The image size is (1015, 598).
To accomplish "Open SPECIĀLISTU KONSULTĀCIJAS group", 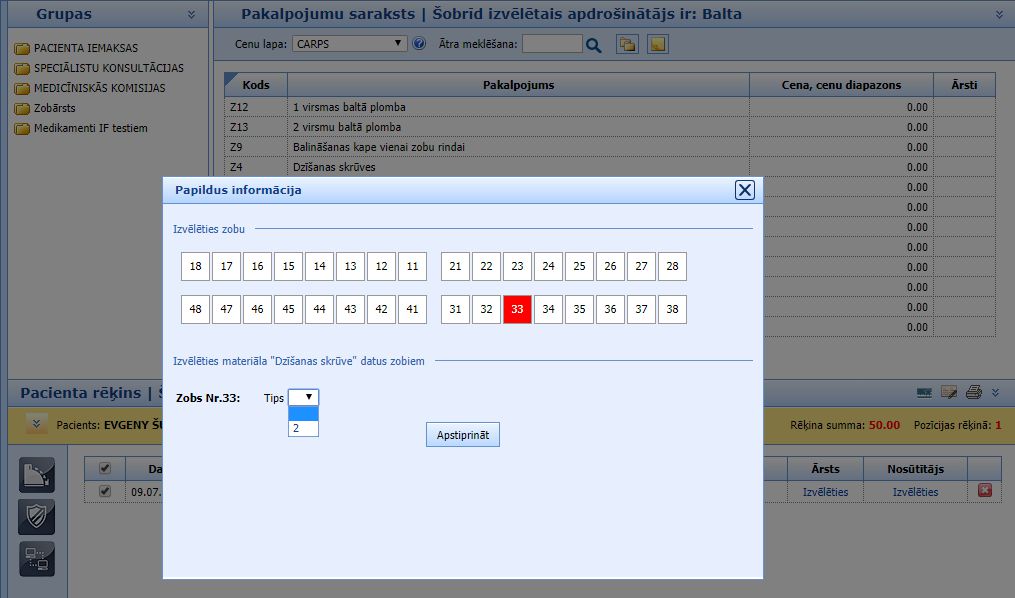I will point(108,68).
